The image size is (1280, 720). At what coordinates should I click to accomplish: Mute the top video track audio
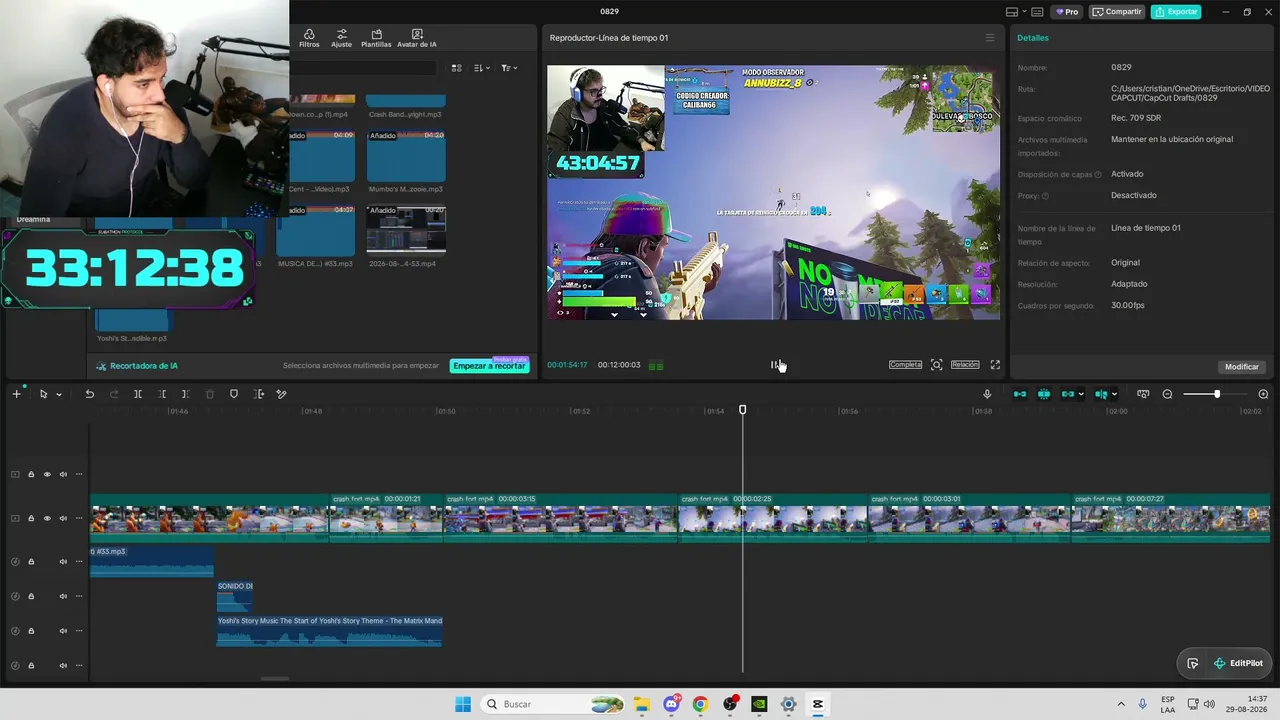(x=63, y=474)
